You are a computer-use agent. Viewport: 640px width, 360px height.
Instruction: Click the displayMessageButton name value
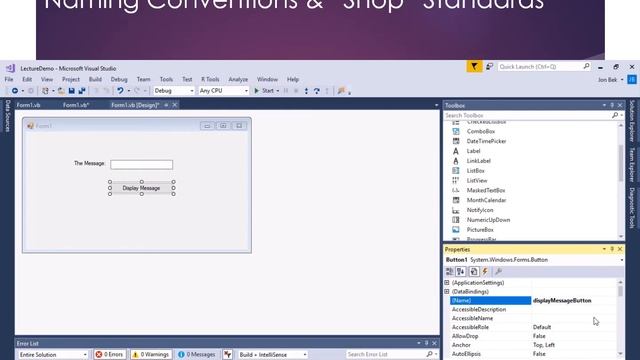562,300
